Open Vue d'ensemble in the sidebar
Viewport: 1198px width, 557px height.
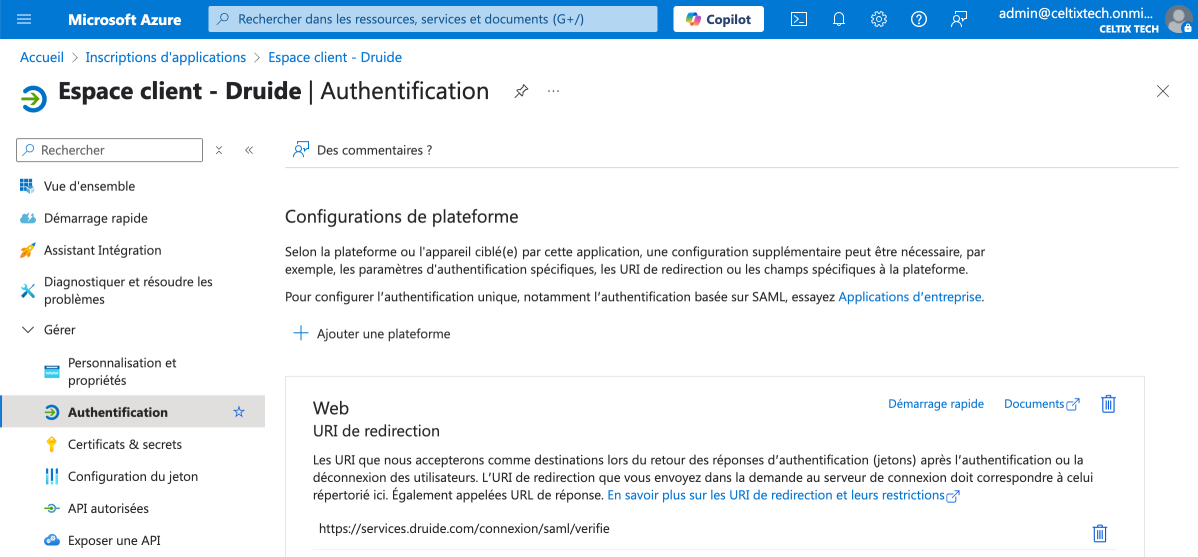pos(89,186)
